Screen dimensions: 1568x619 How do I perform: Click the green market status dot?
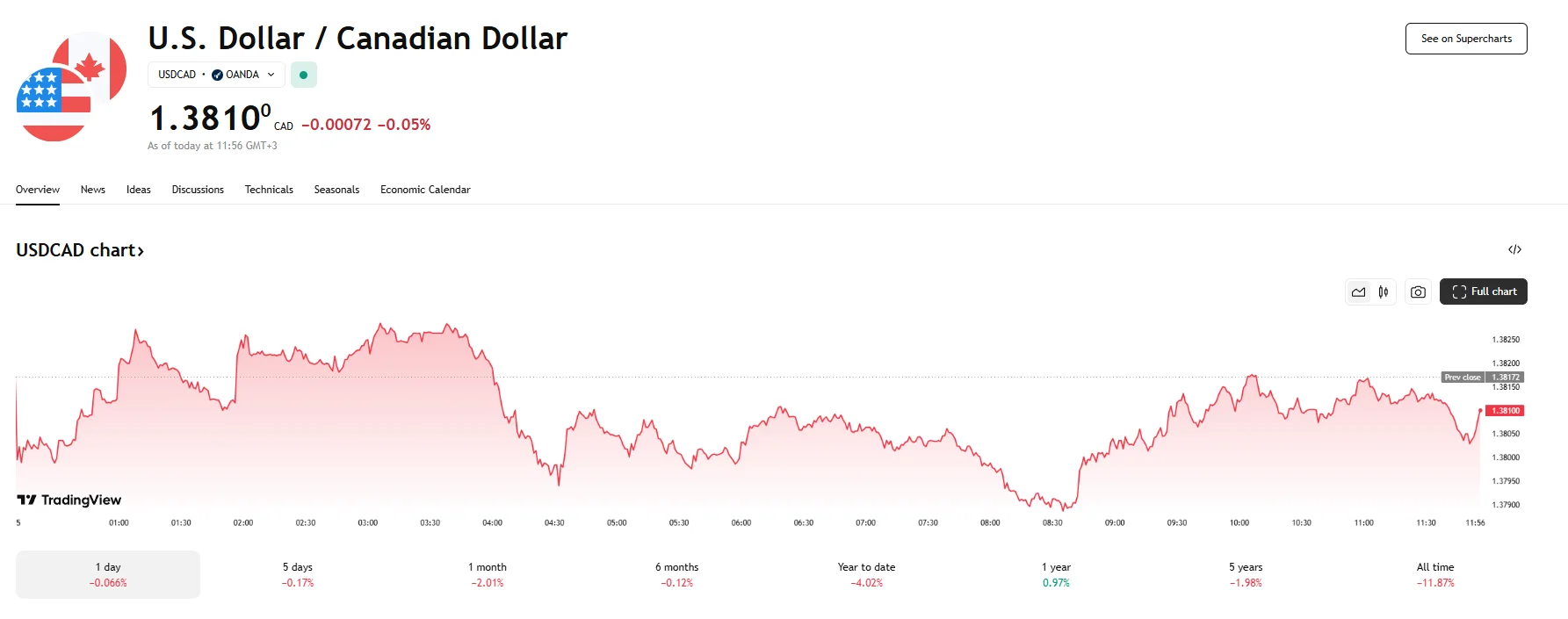click(x=303, y=75)
